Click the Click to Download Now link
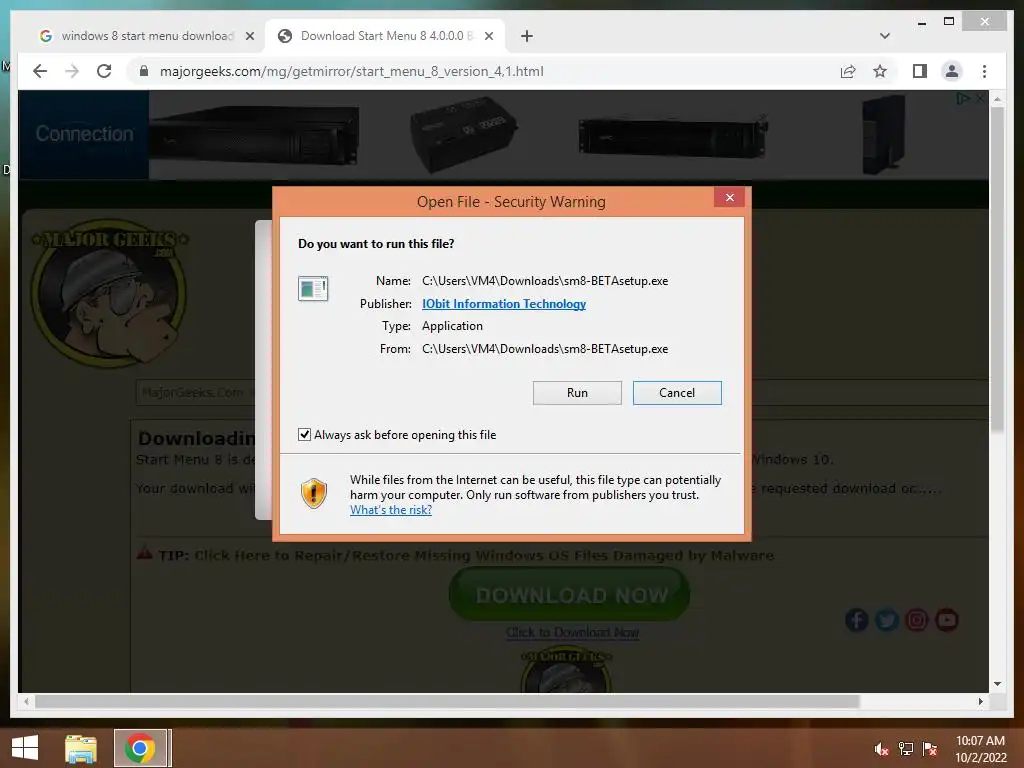1024x768 pixels. click(573, 632)
